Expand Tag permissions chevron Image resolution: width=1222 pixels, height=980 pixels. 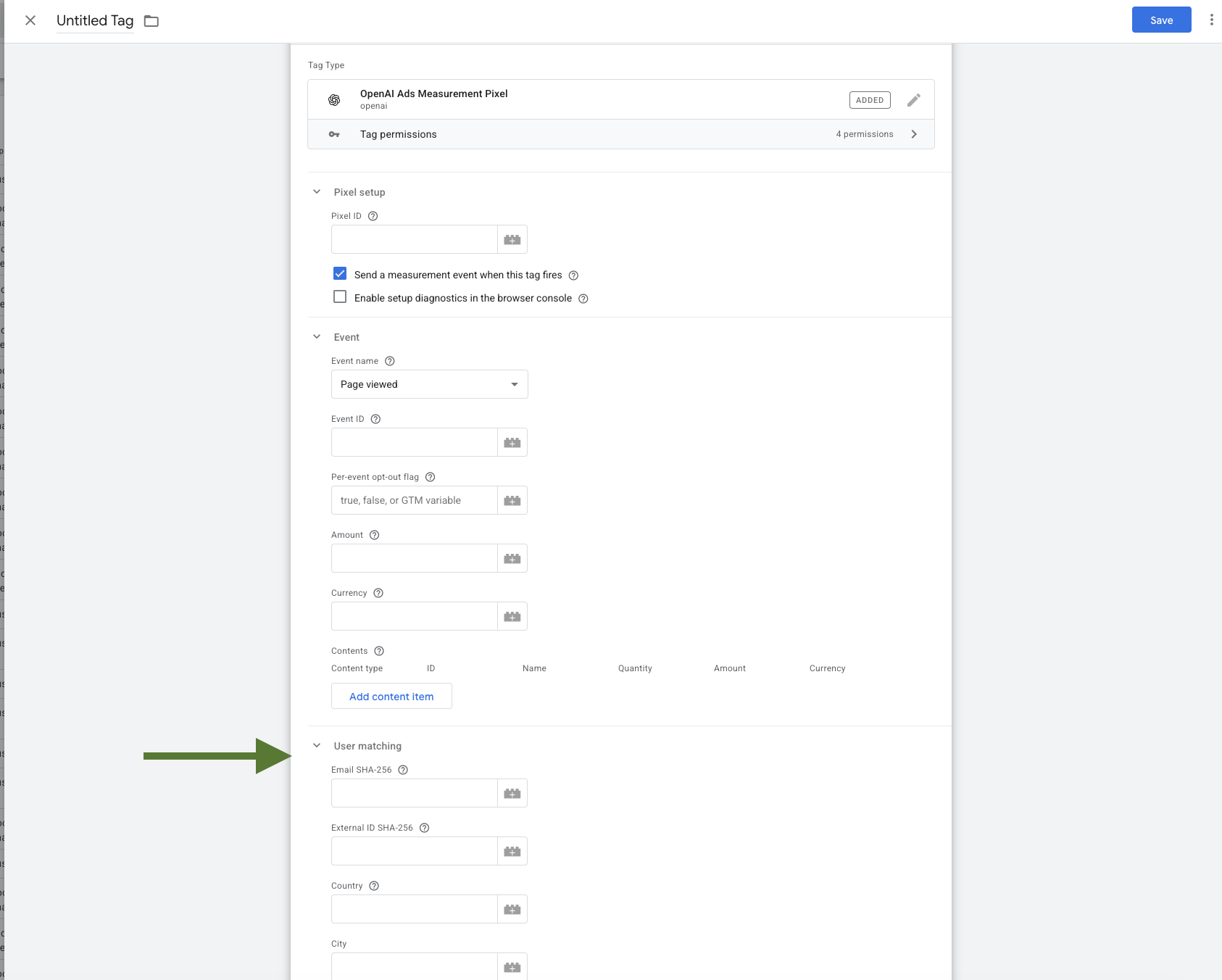(x=914, y=134)
